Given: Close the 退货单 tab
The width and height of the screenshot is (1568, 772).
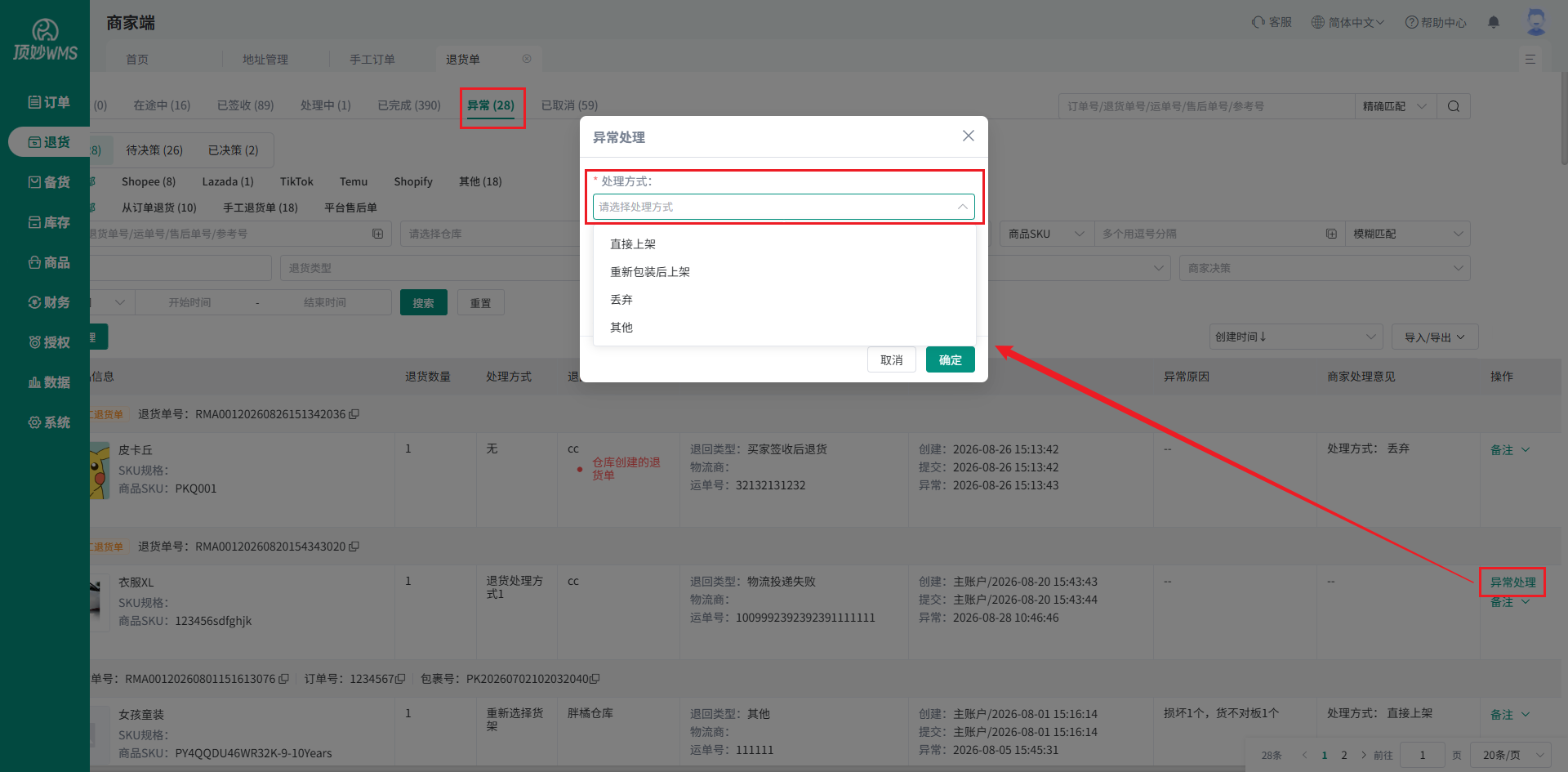Looking at the screenshot, I should [527, 59].
